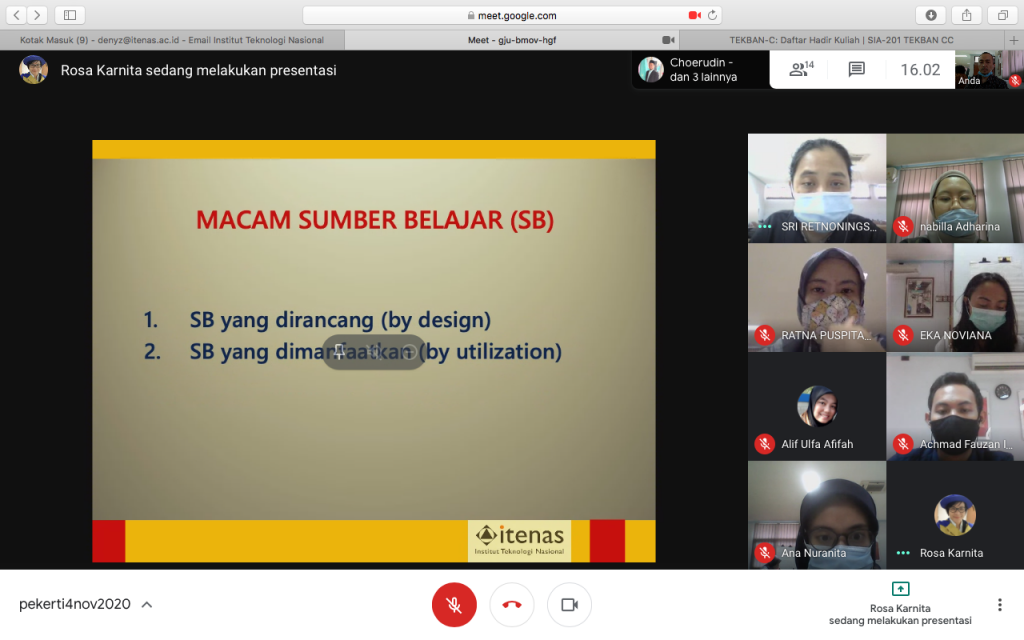The image size is (1024, 640).
Task: Open a new Safari tab
Action: [x=1014, y=40]
